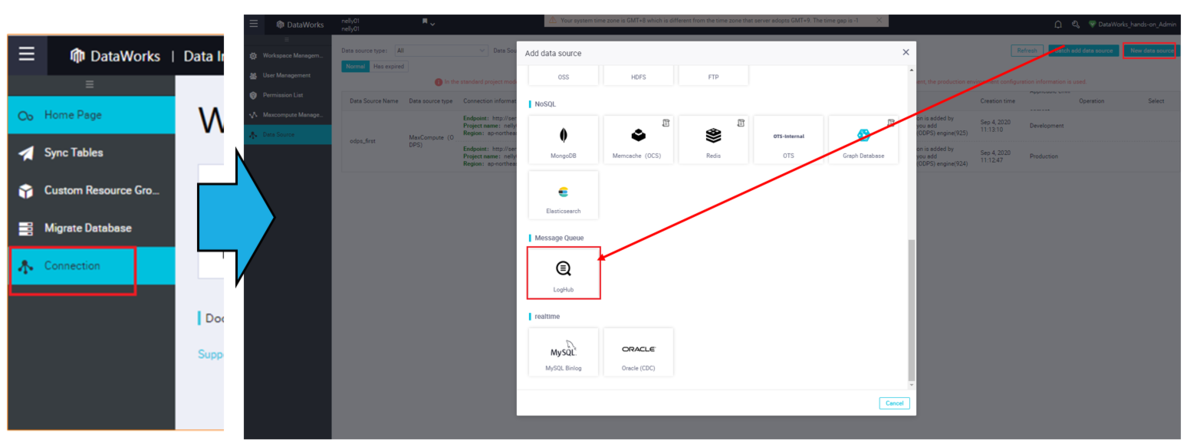1200x447 pixels.
Task: Select the MySQL Binlog realtime source
Action: (x=564, y=352)
